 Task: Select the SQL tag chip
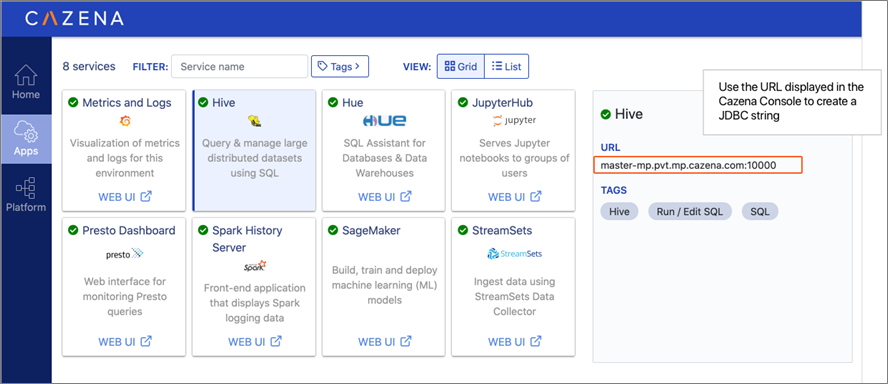759,211
